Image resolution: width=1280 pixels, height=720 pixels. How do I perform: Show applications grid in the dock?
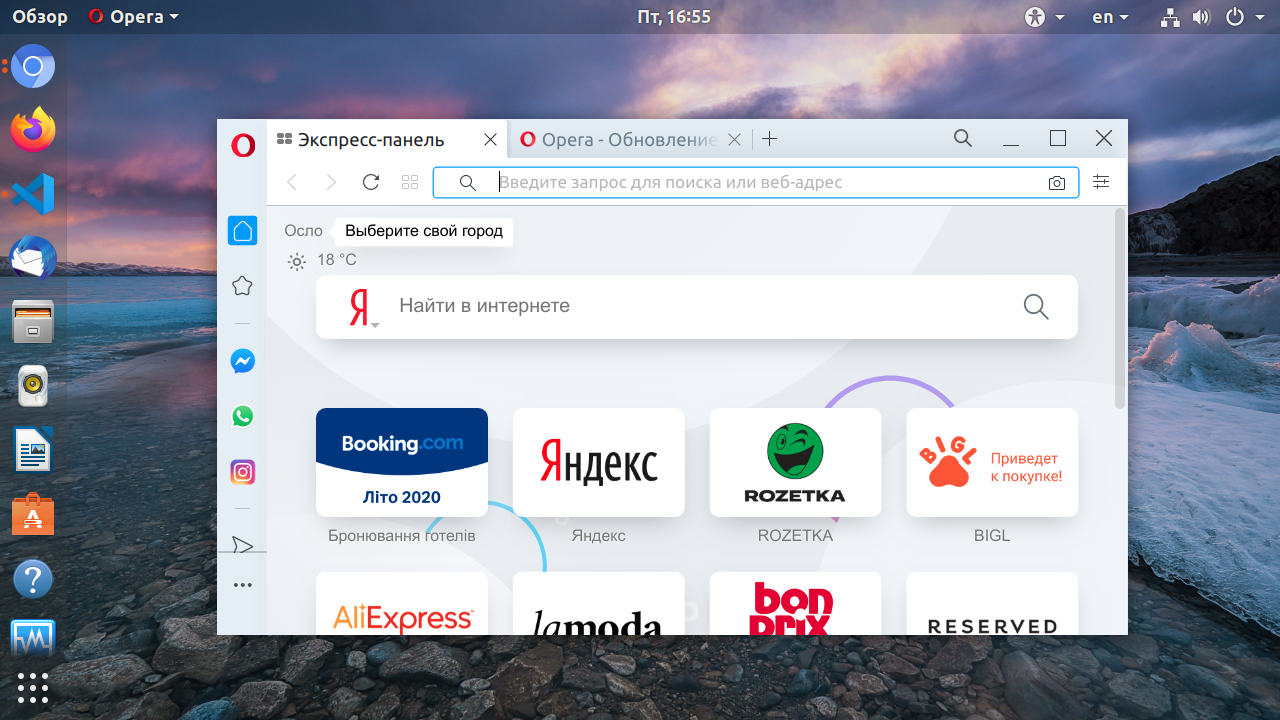tap(33, 688)
